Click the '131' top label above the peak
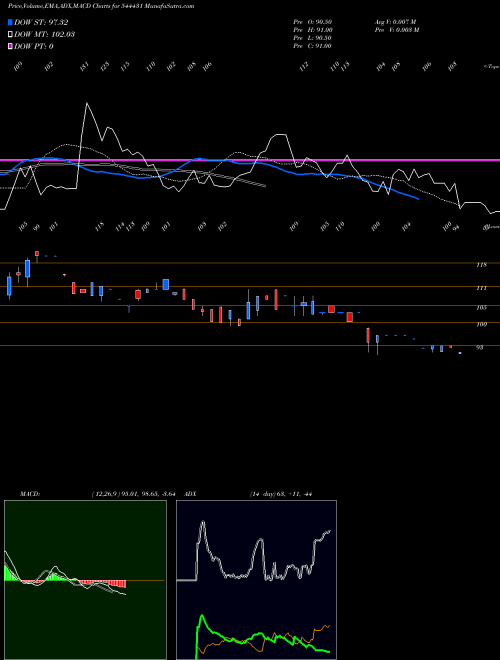 (85, 67)
